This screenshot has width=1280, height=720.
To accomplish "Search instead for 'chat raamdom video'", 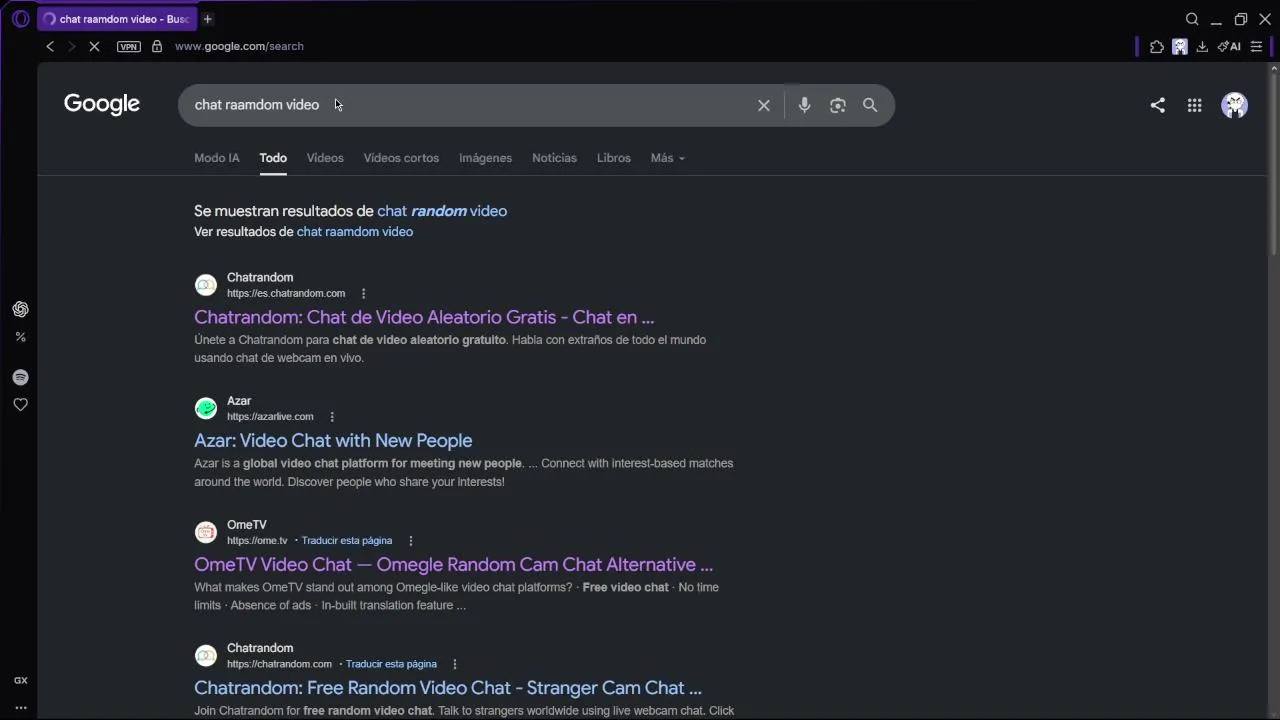I will 355,232.
